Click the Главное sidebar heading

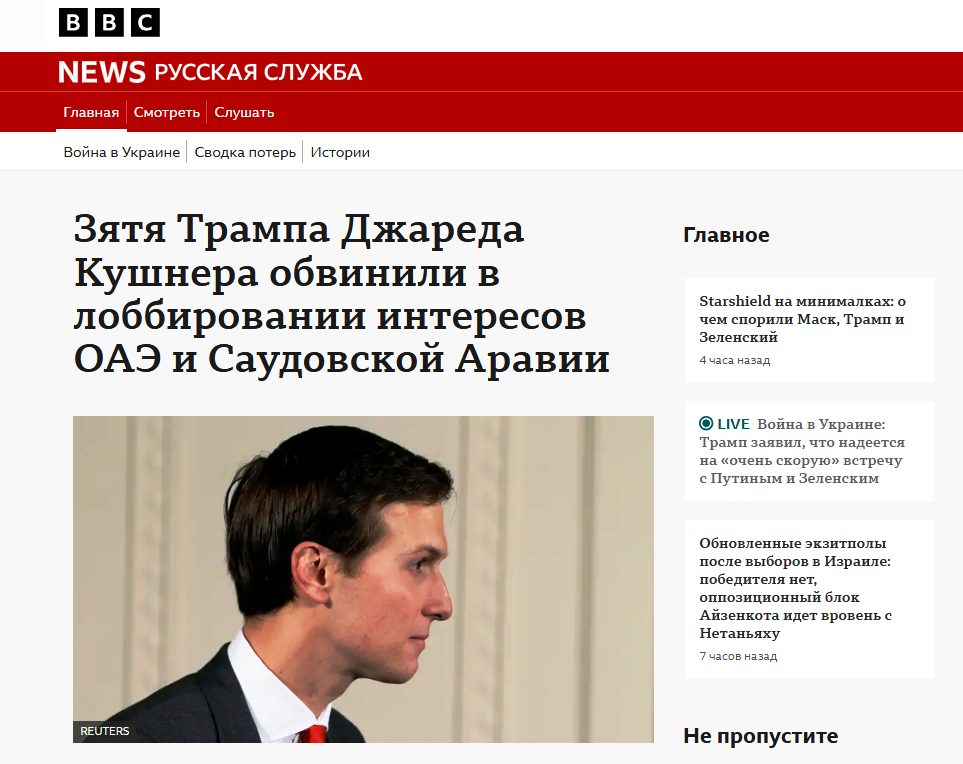point(726,235)
